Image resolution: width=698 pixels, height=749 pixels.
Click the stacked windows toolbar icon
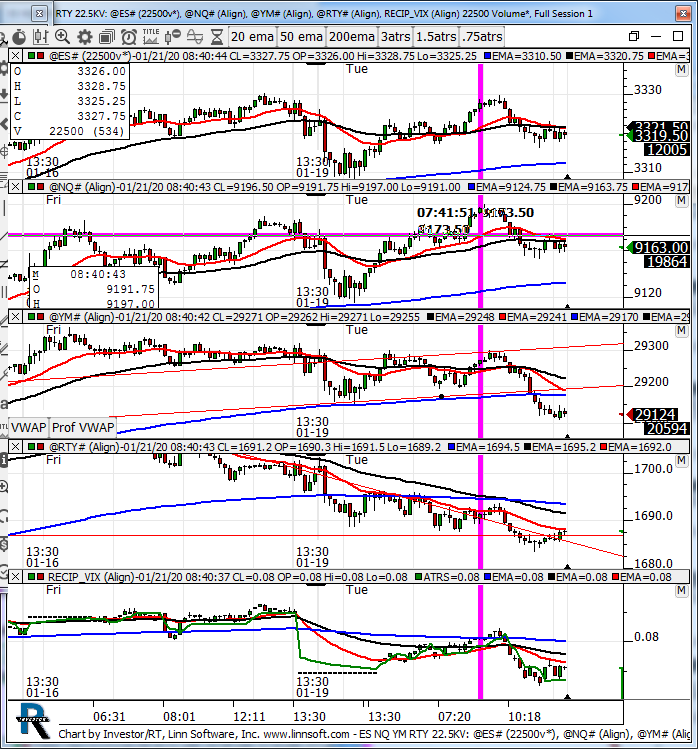pyautogui.click(x=107, y=37)
